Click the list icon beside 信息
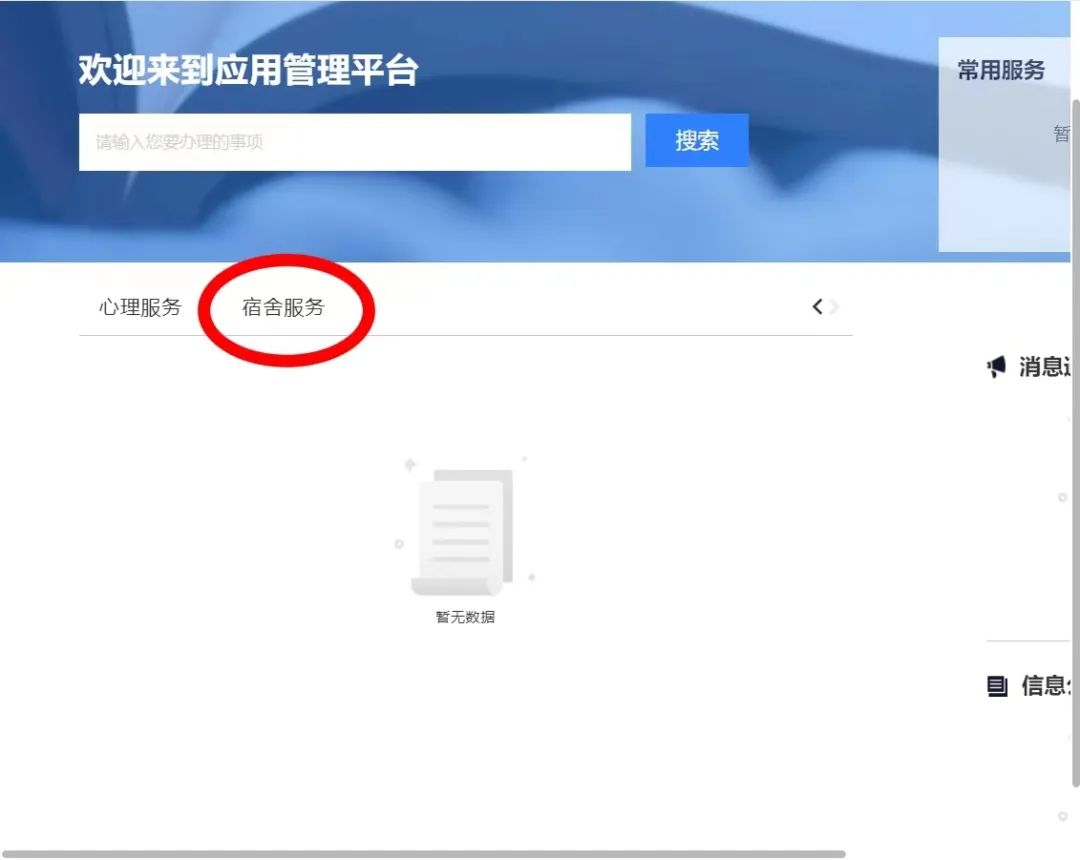Image resolution: width=1080 pixels, height=860 pixels. tap(997, 686)
